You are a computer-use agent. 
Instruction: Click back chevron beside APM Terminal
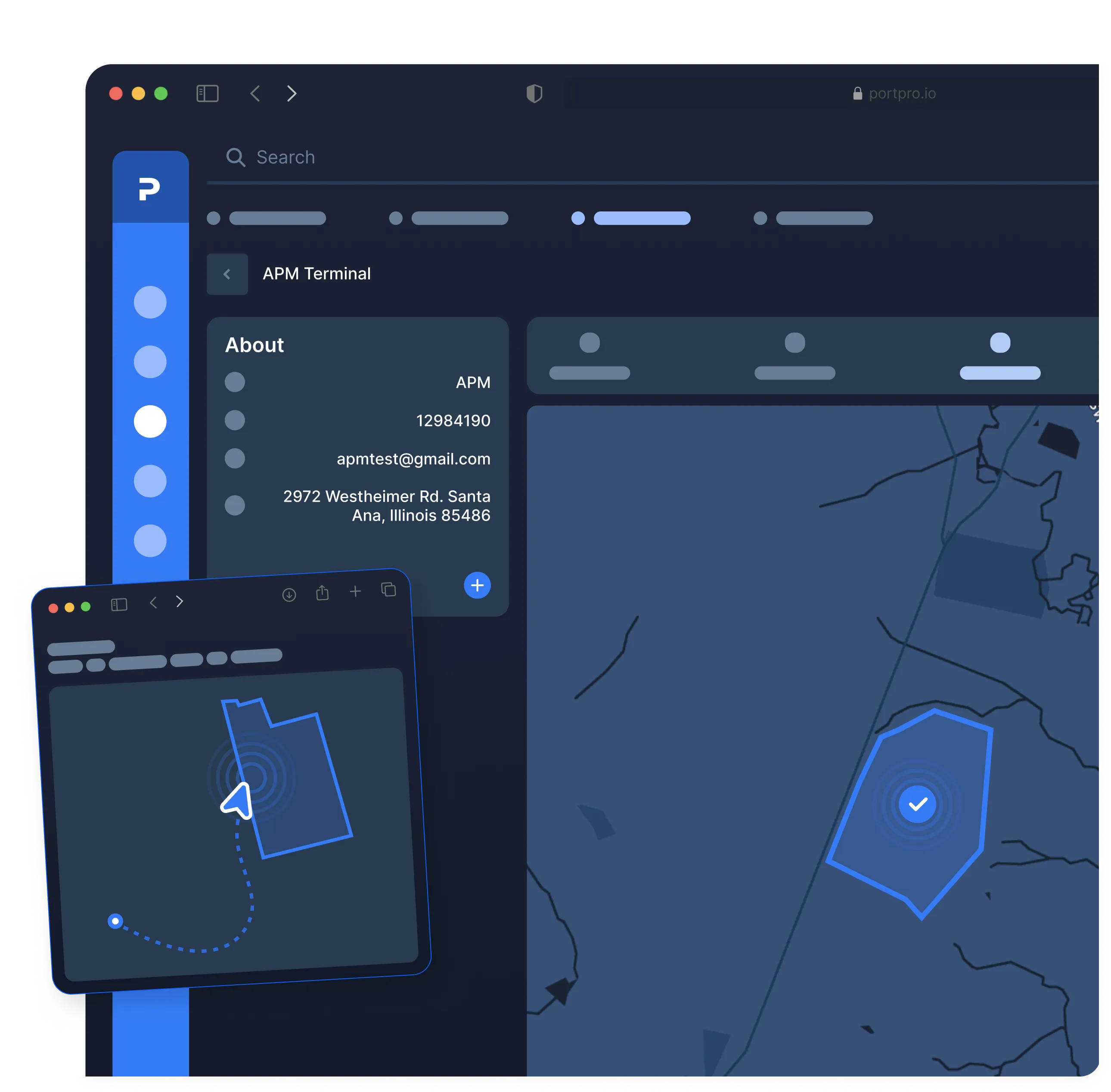pyautogui.click(x=227, y=274)
